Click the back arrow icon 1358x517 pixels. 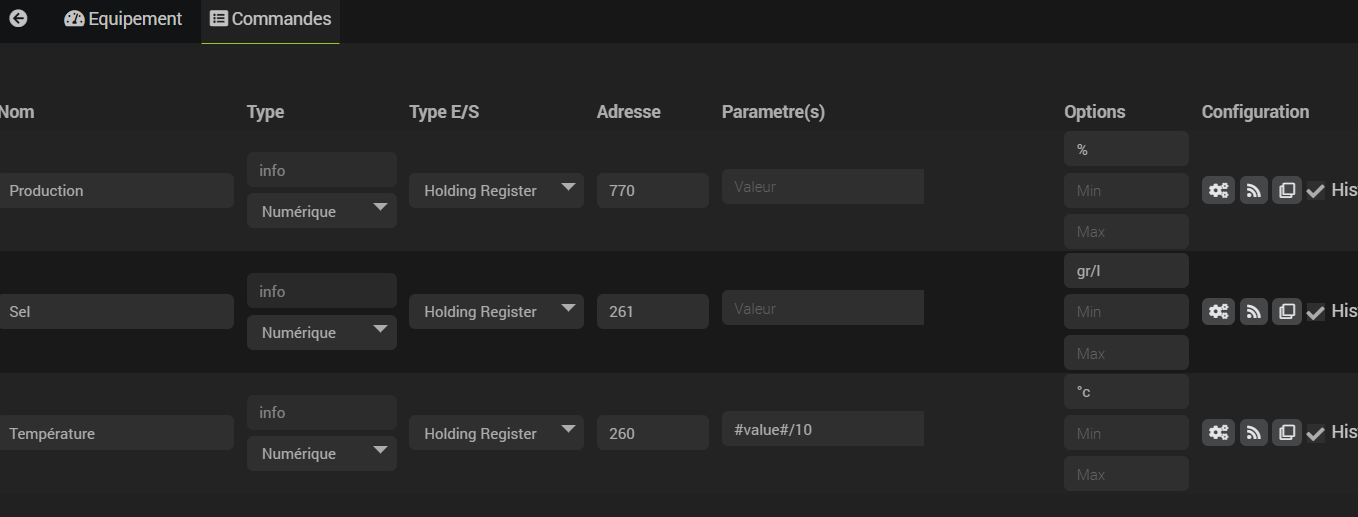[x=18, y=19]
